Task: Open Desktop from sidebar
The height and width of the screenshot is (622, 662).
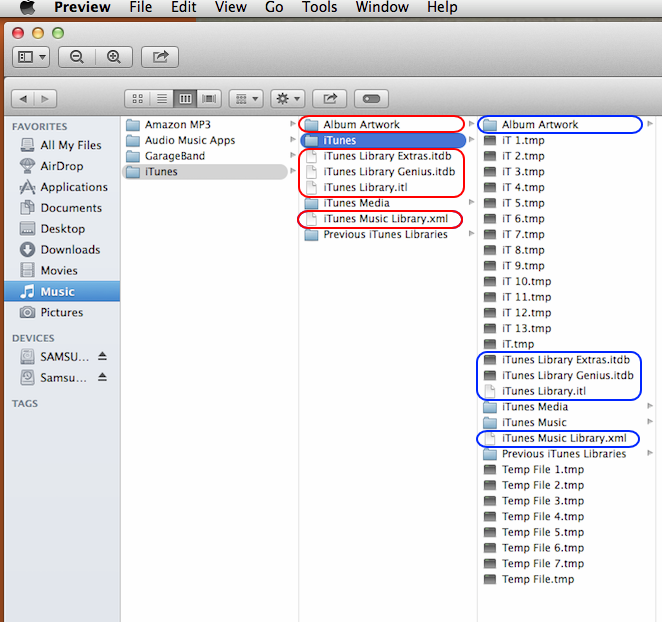Action: pyautogui.click(x=62, y=229)
